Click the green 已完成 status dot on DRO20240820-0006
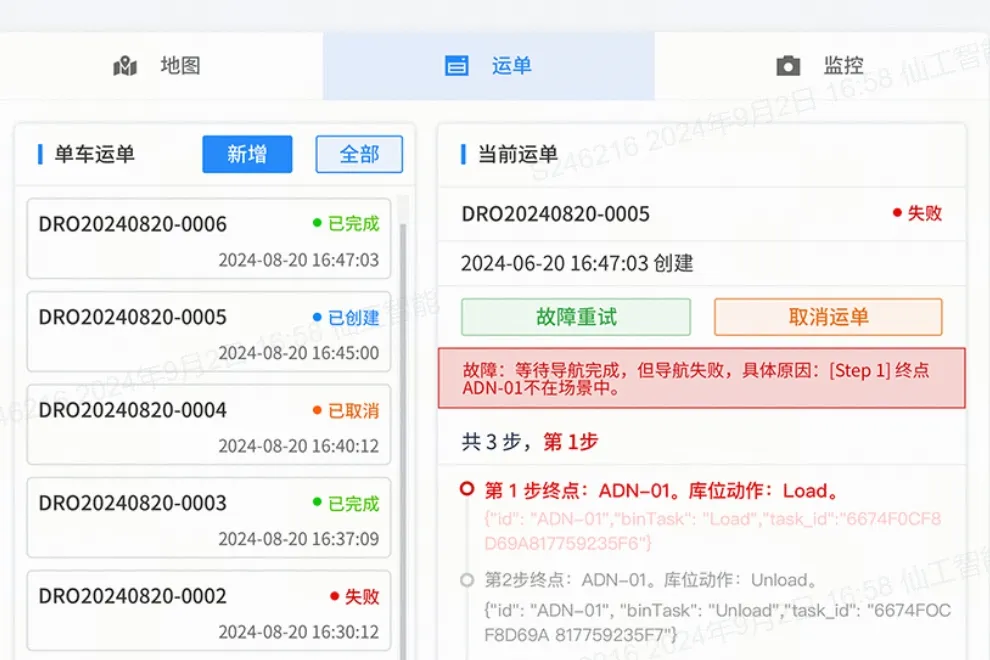 pyautogui.click(x=318, y=223)
